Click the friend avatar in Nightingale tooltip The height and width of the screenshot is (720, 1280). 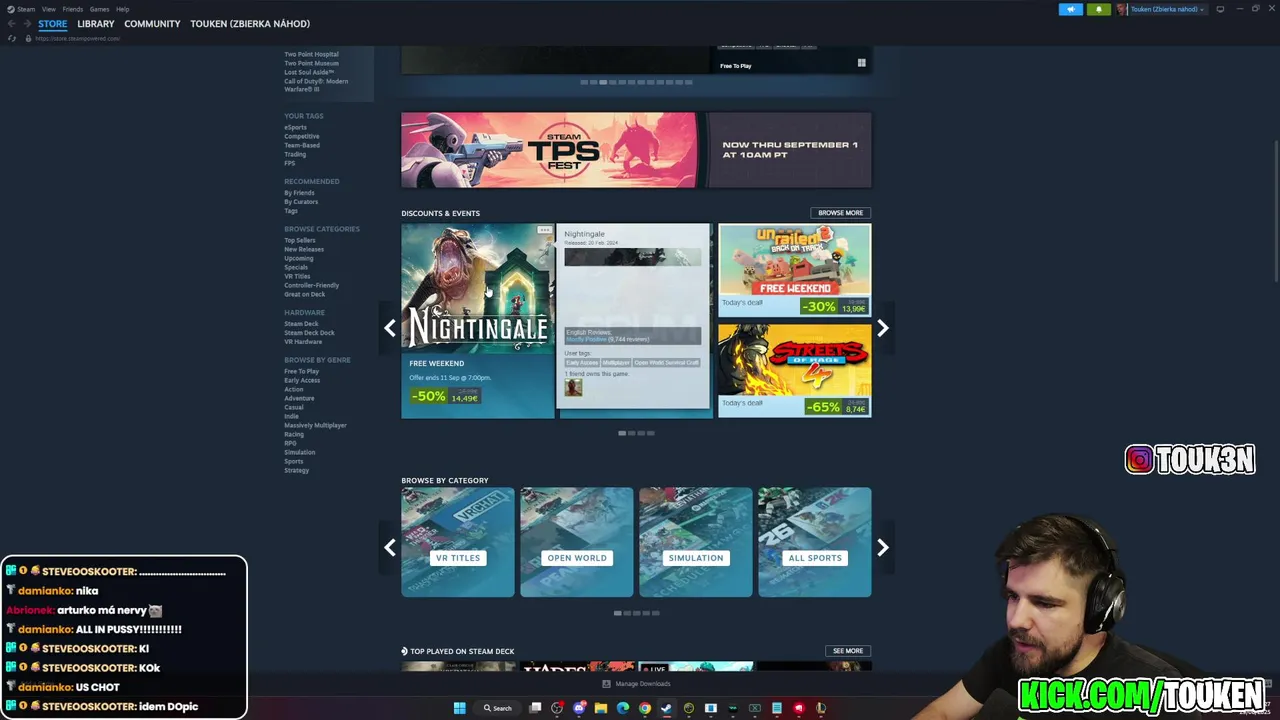(573, 387)
